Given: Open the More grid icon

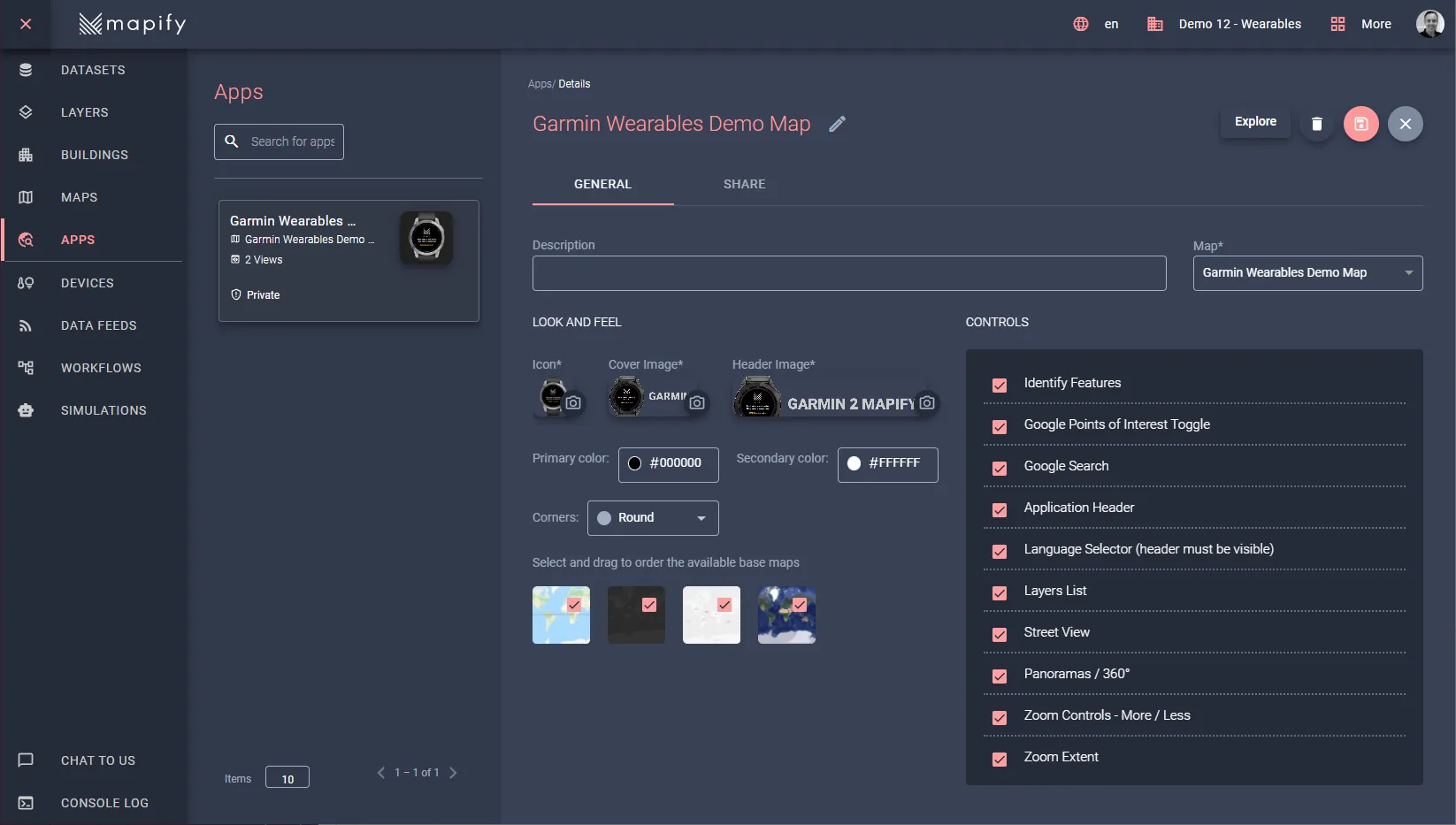Looking at the screenshot, I should point(1337,24).
